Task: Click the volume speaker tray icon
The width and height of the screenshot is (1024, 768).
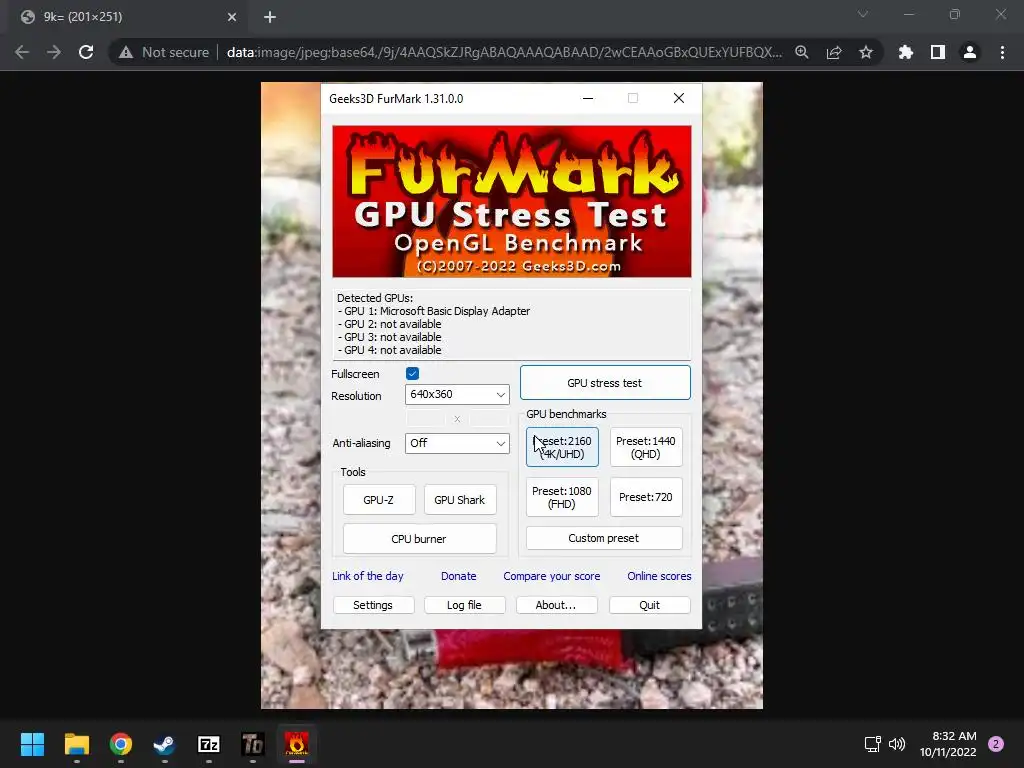Action: tap(897, 744)
